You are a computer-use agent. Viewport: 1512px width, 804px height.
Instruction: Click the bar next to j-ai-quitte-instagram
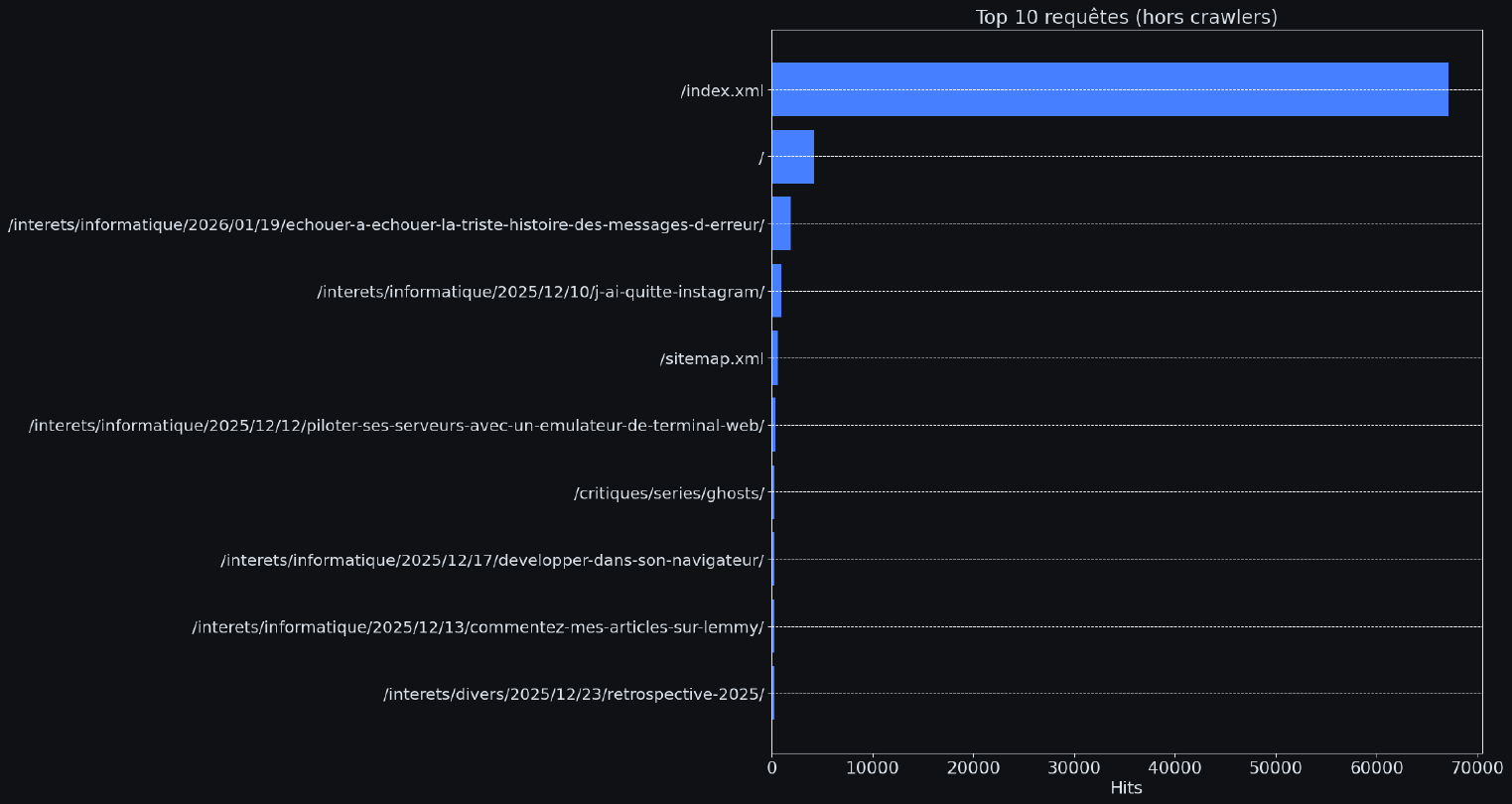[776, 291]
